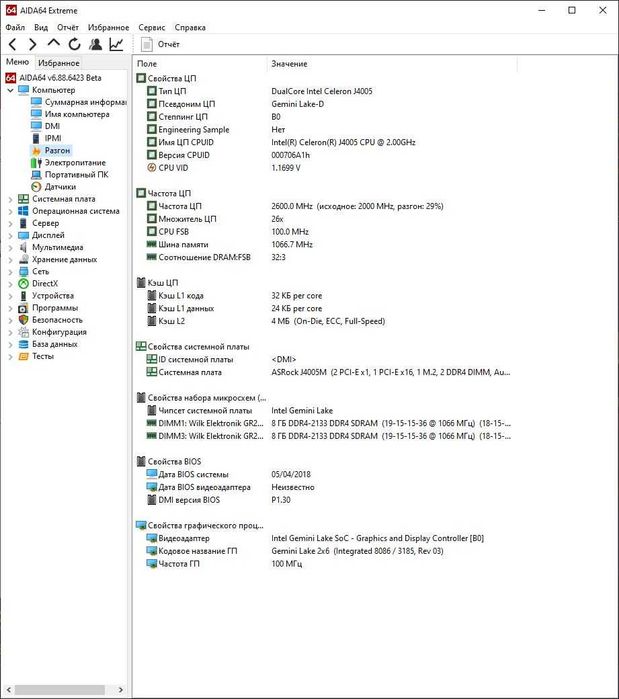Image resolution: width=619 pixels, height=699 pixels.
Task: Select the Суммарная информация tree icon
Action: [x=36, y=102]
